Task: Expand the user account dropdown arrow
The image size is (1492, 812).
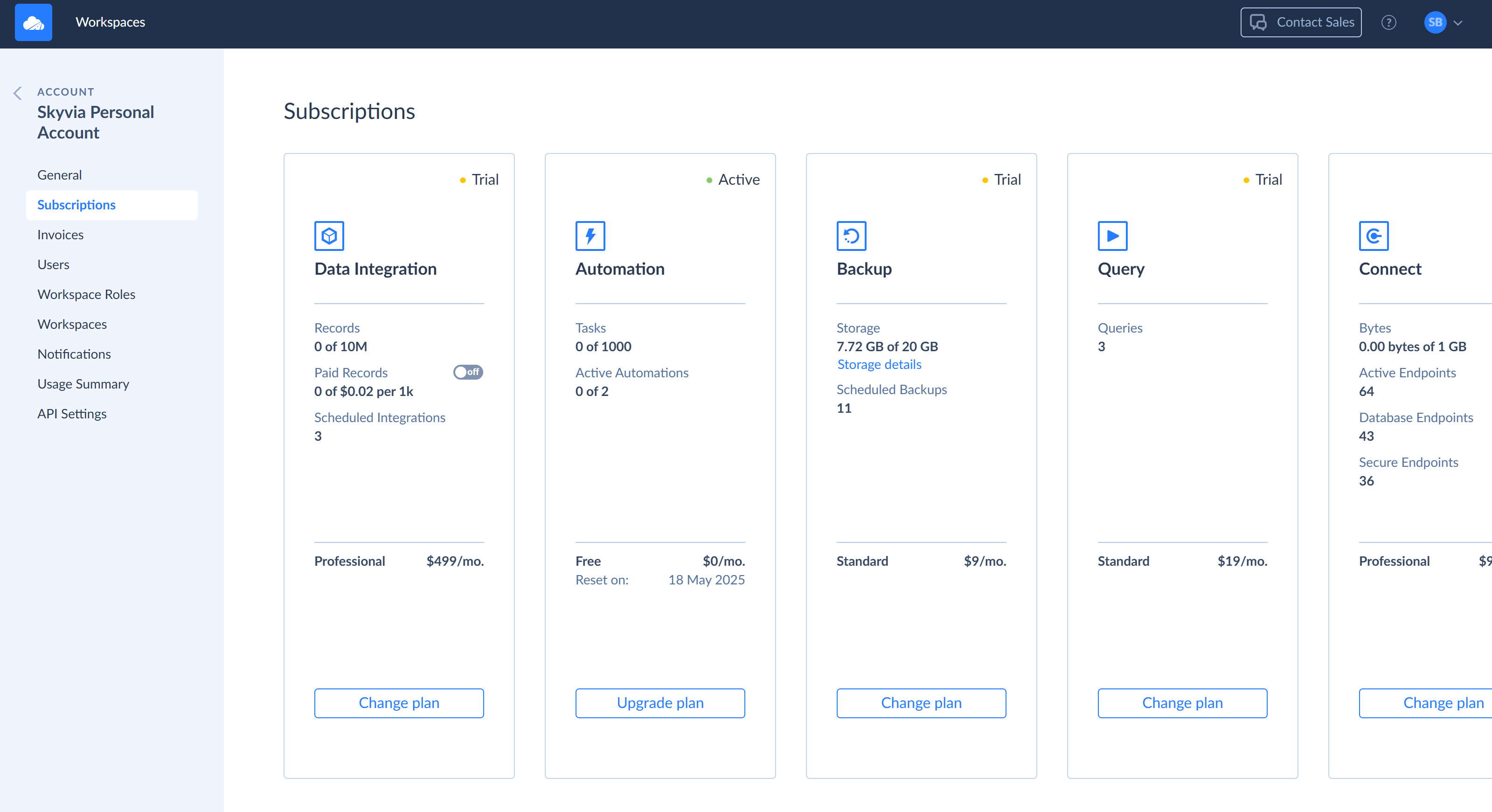Action: pos(1458,23)
